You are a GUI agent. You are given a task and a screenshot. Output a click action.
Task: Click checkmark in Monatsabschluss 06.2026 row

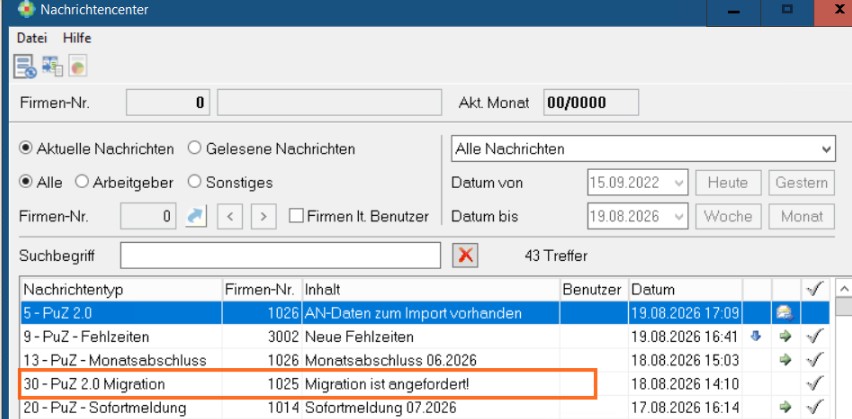point(815,360)
